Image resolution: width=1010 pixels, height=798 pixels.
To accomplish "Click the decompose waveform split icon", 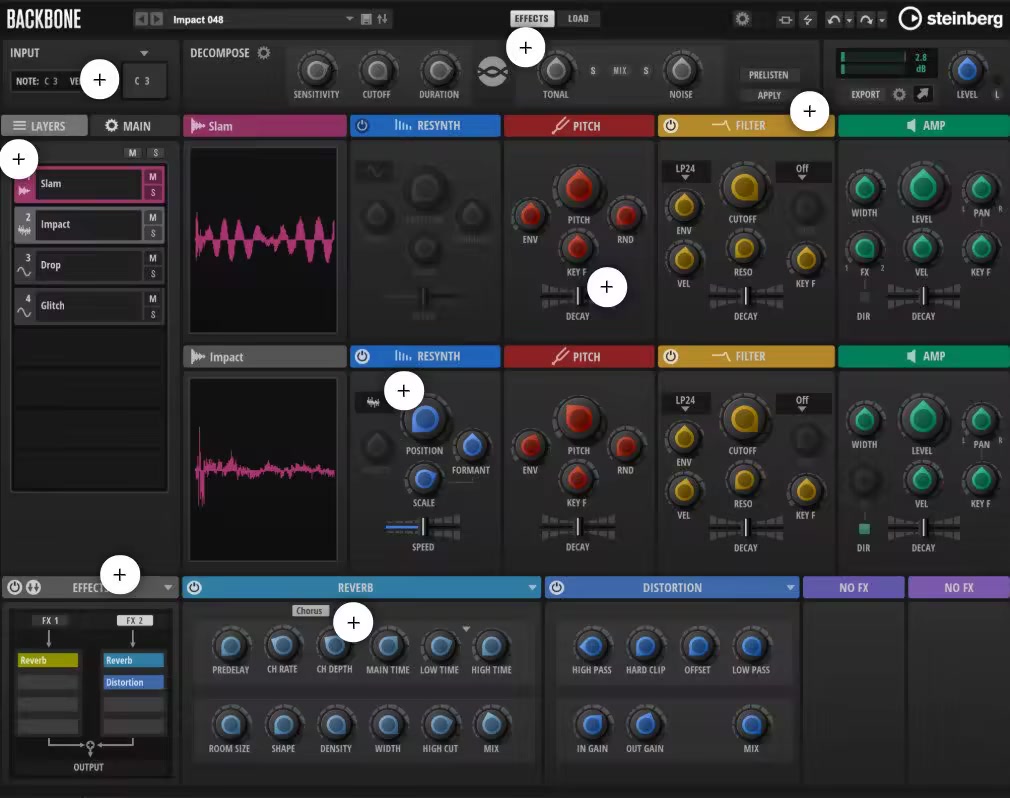I will (491, 72).
